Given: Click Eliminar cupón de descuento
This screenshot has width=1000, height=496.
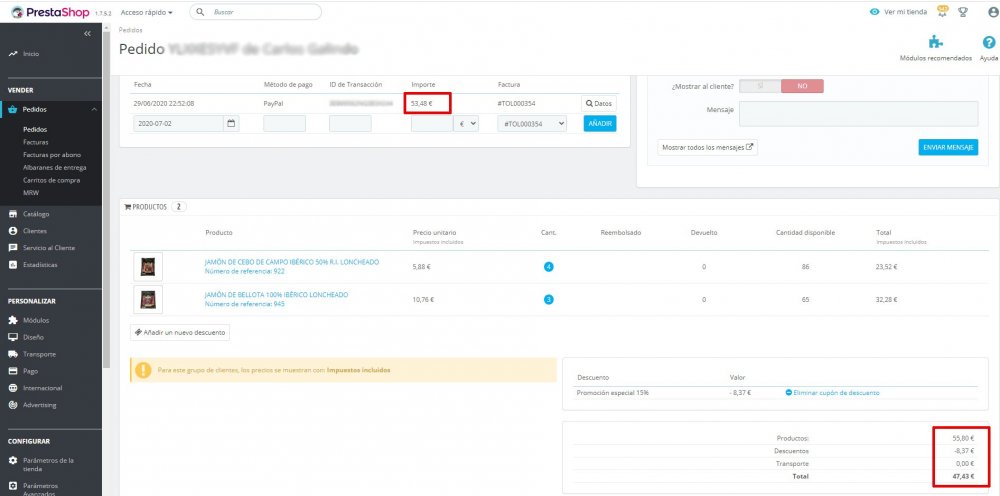Looking at the screenshot, I should 832,393.
